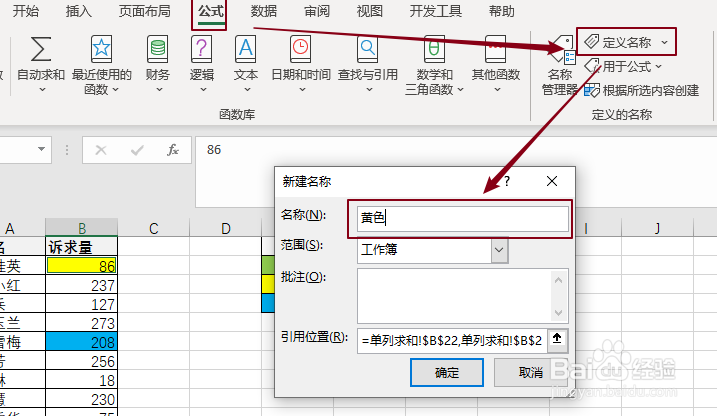
Task: Click the 取消 (Cancel) button
Action: point(531,373)
